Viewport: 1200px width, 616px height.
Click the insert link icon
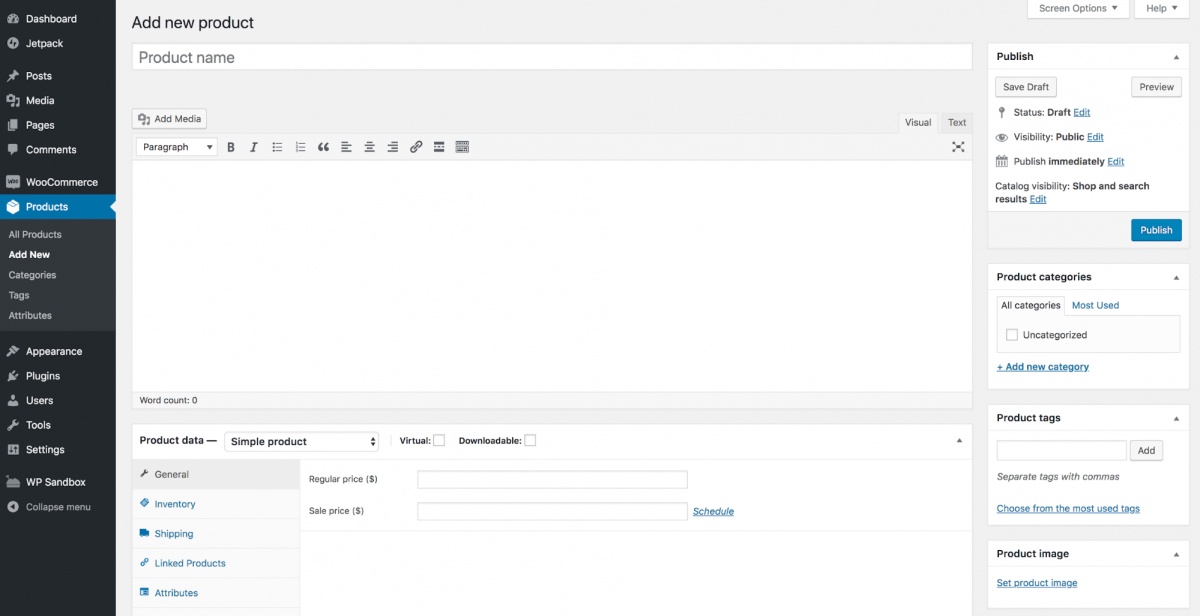416,147
